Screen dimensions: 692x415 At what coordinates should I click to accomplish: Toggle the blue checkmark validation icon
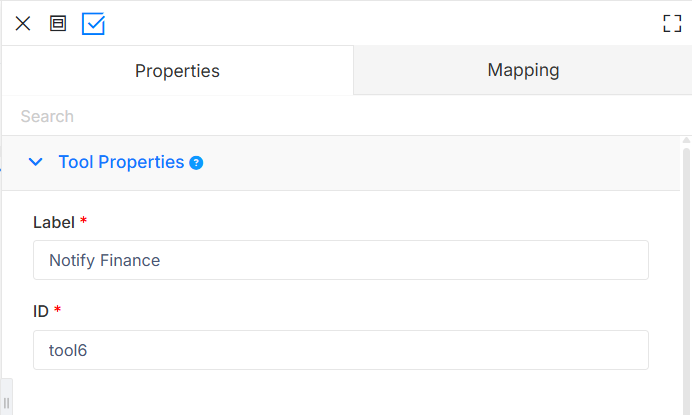[93, 24]
